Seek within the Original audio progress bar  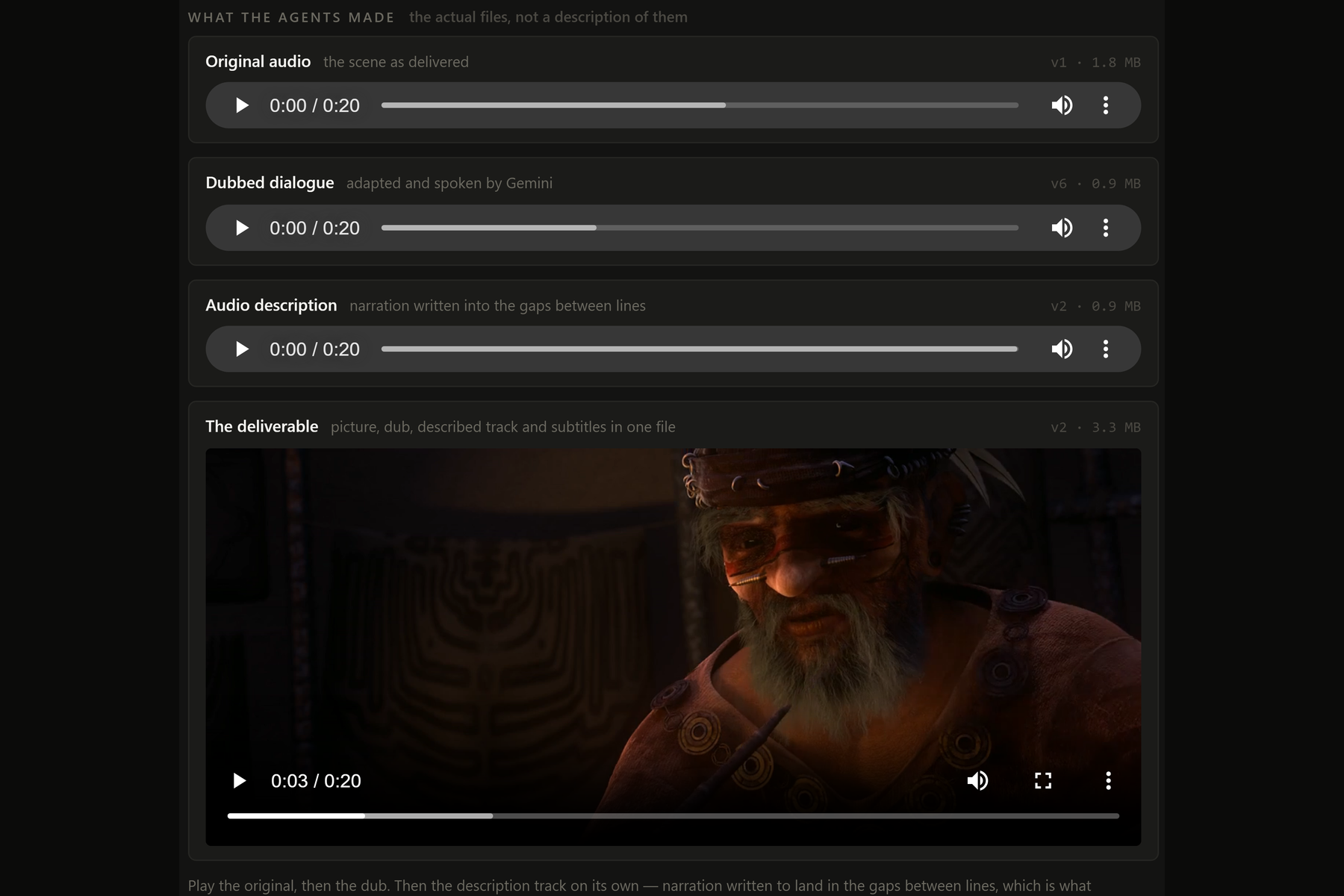pos(700,105)
